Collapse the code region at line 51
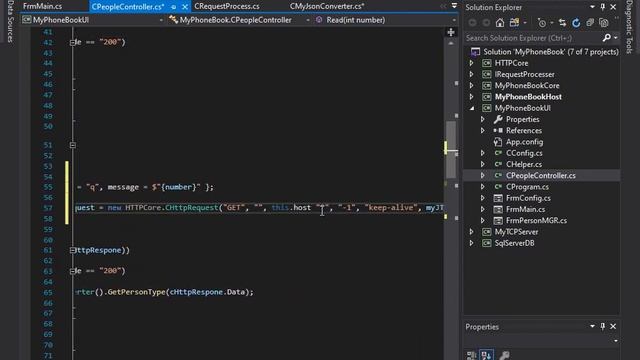 73,145
